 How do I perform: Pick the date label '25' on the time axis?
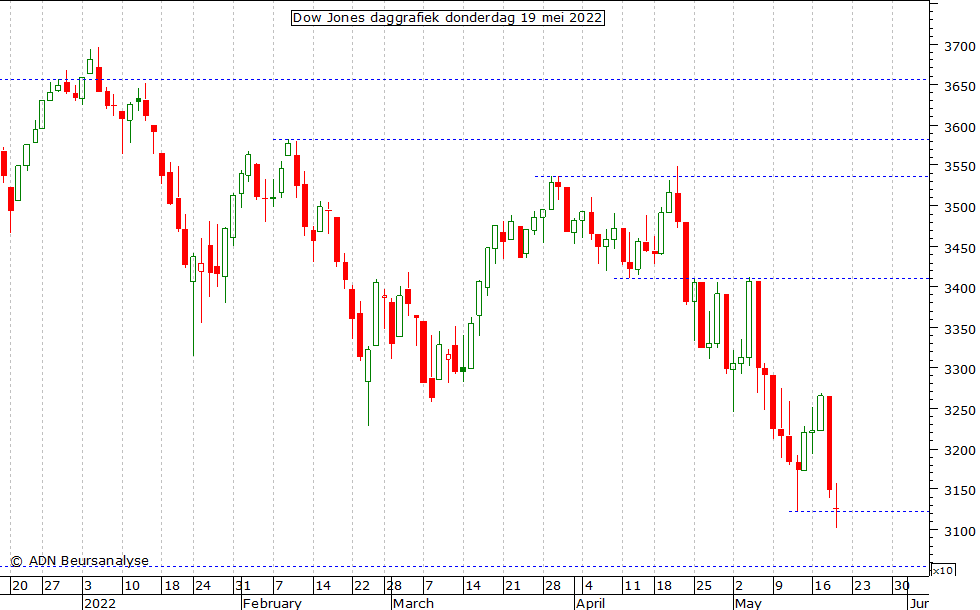tap(704, 586)
